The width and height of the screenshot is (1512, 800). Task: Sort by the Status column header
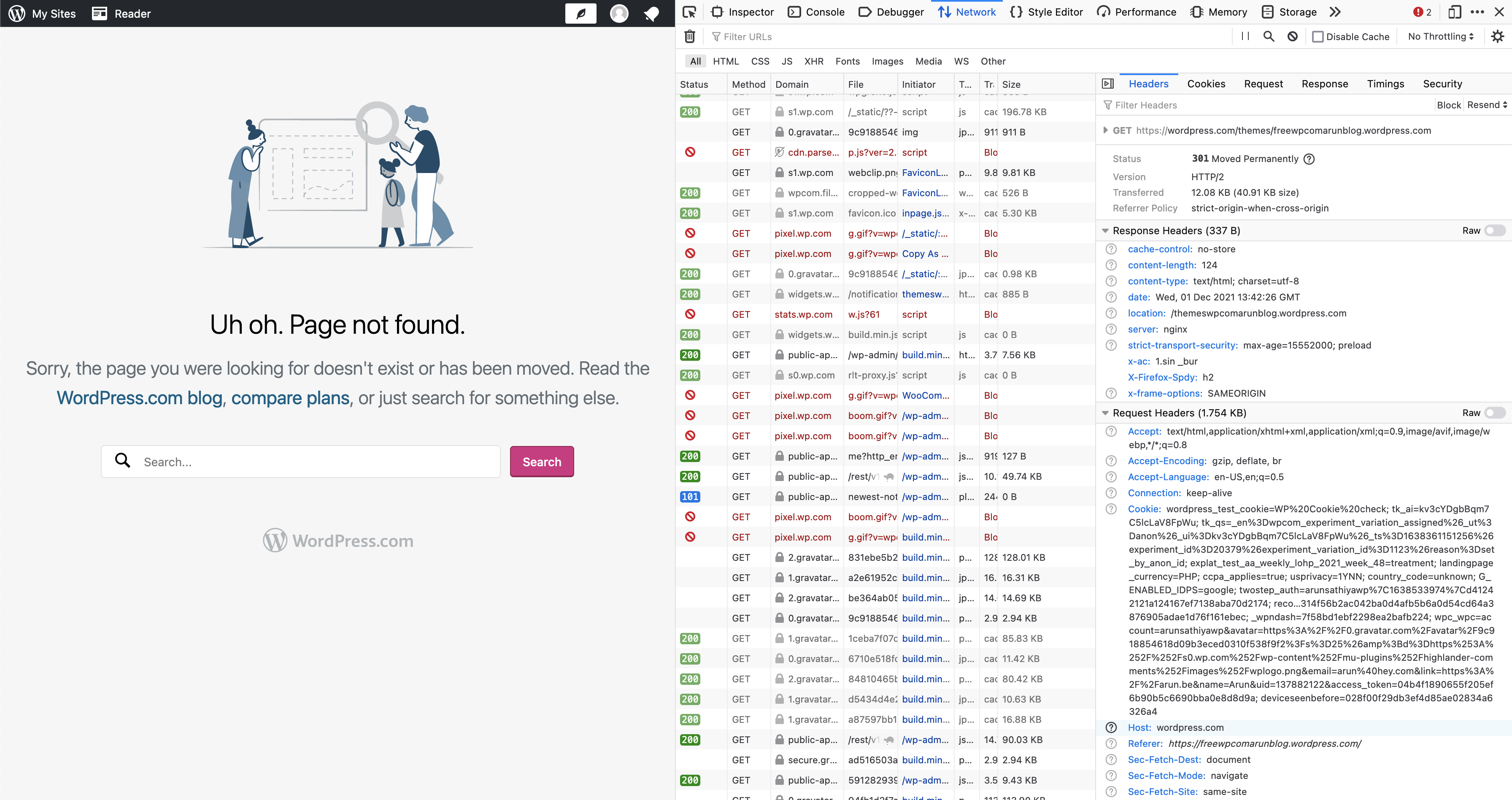[x=701, y=84]
